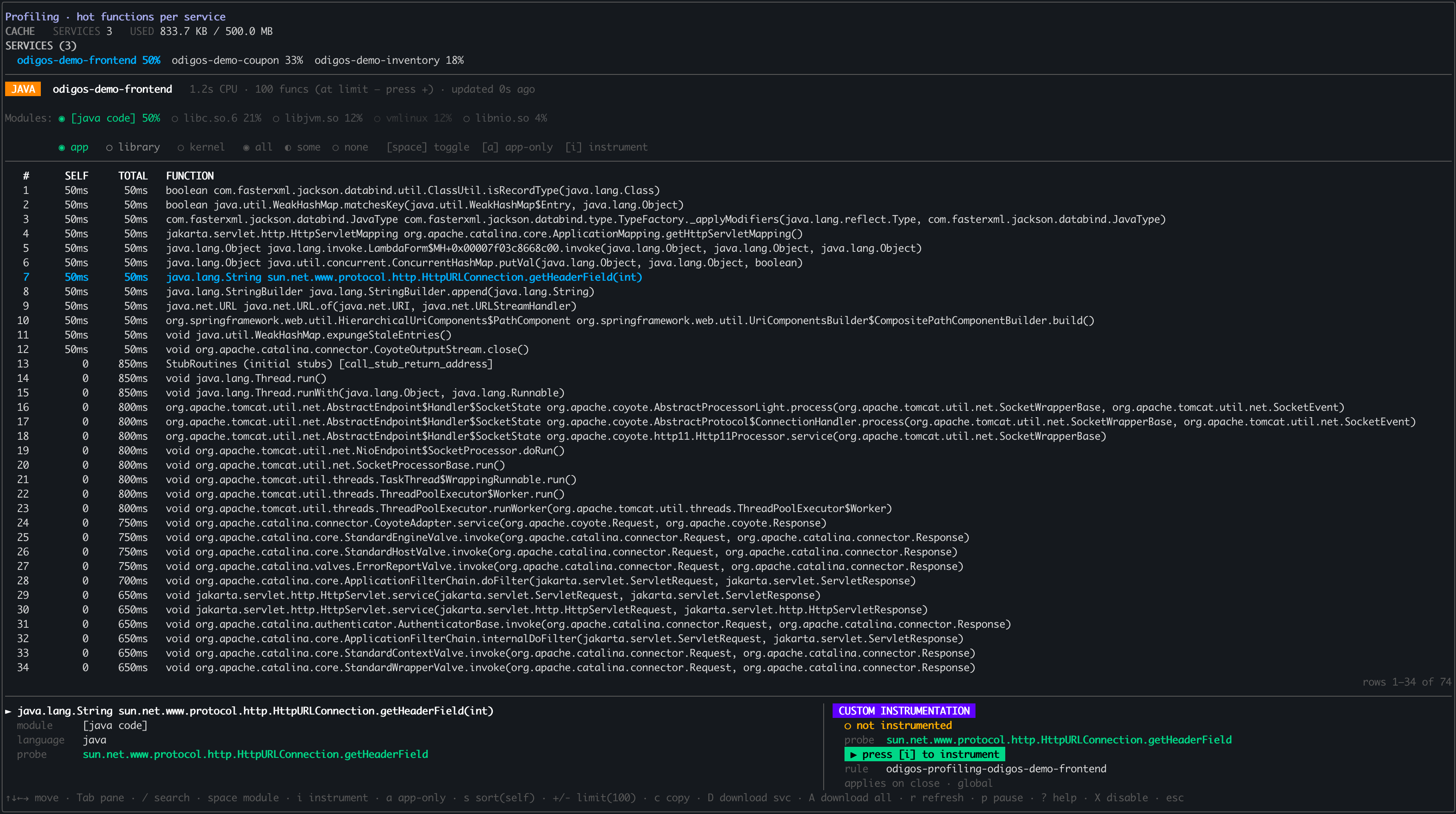Click the custom instrumentation probe name

[1059, 740]
